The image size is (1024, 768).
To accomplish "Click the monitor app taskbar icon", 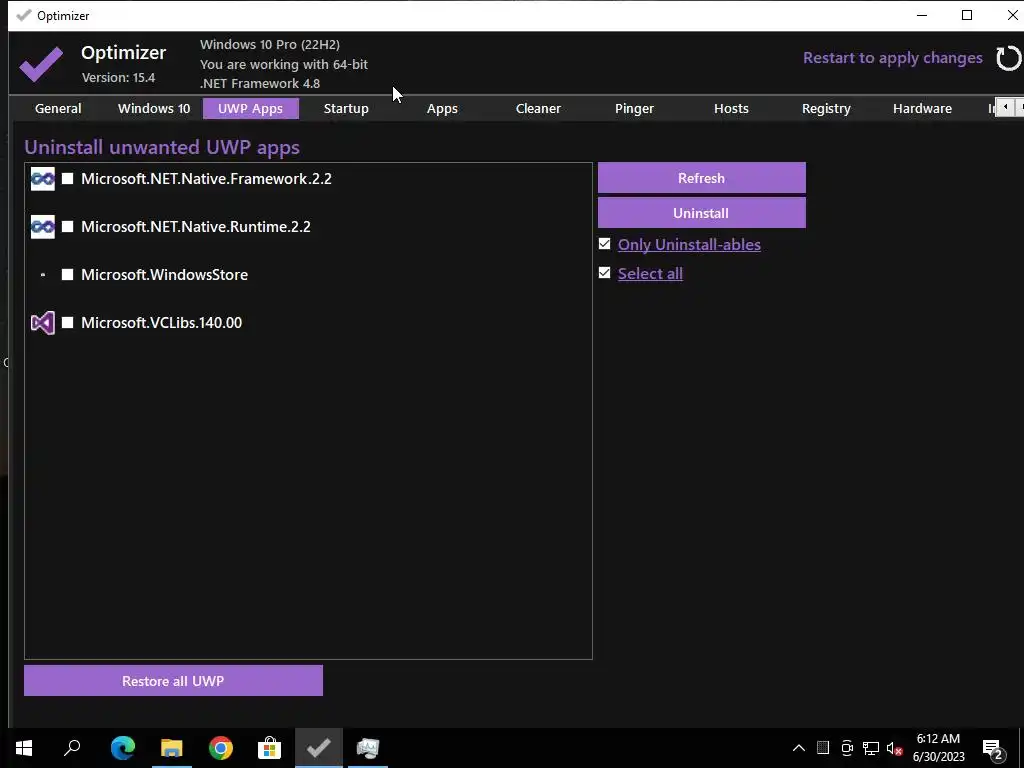I will click(x=368, y=748).
